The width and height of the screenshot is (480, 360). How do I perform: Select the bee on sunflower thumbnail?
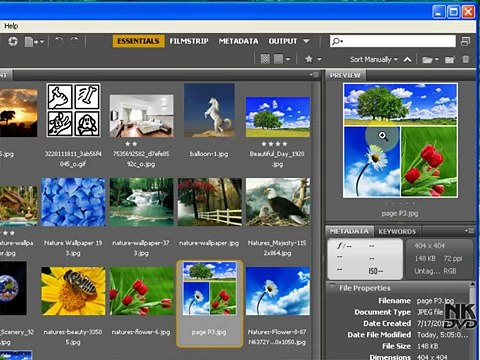[73, 291]
